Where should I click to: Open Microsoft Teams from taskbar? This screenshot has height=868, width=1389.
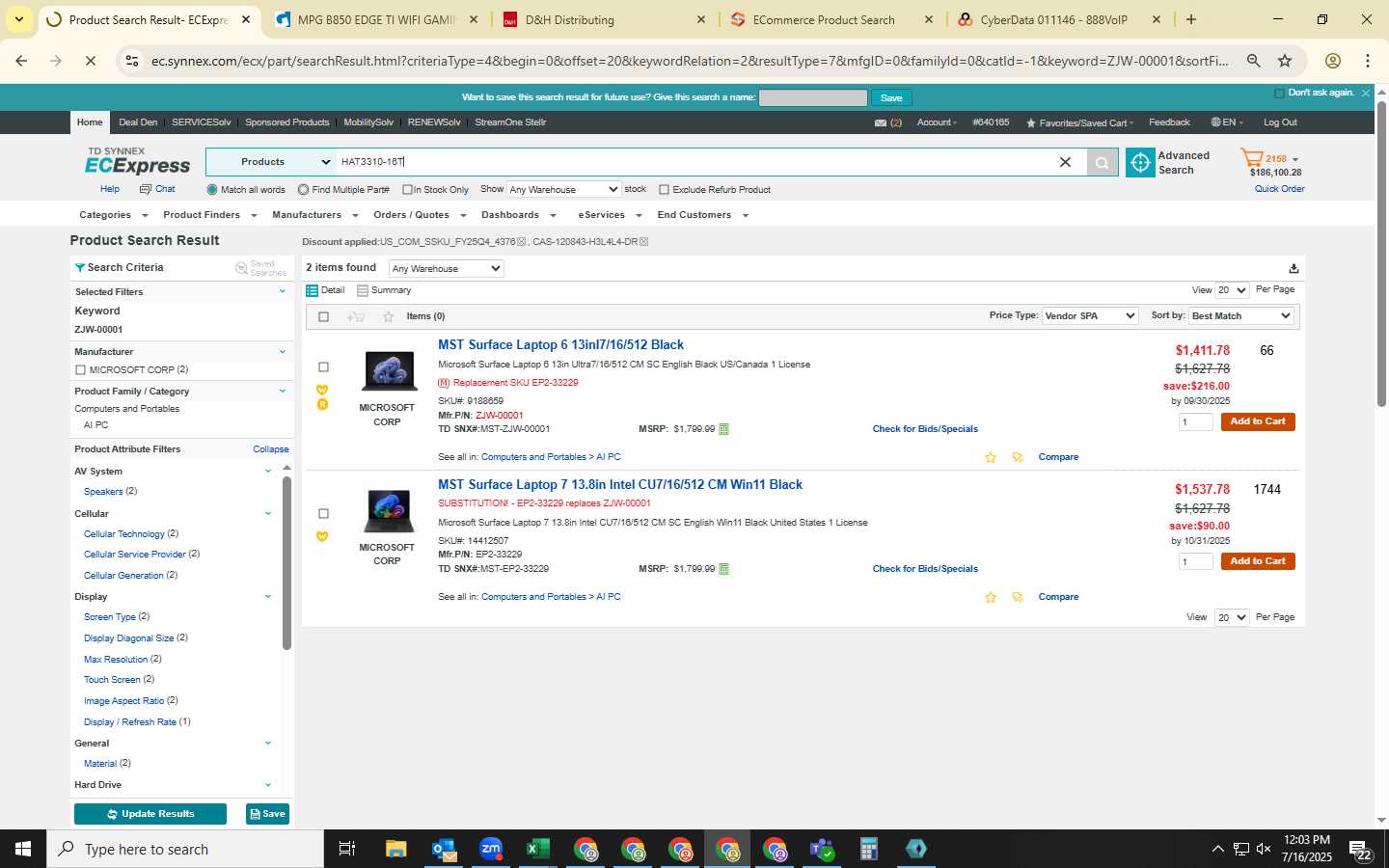coord(822,849)
